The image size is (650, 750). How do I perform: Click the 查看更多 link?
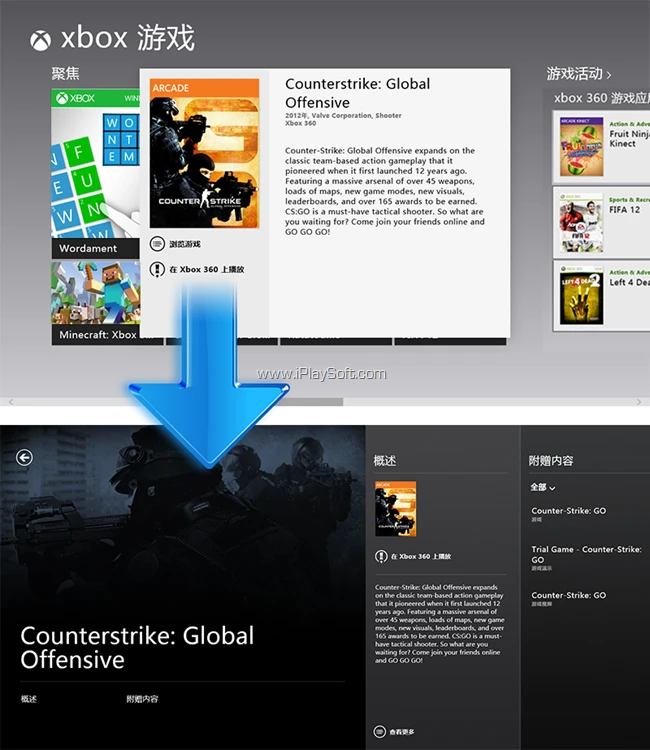click(x=402, y=732)
